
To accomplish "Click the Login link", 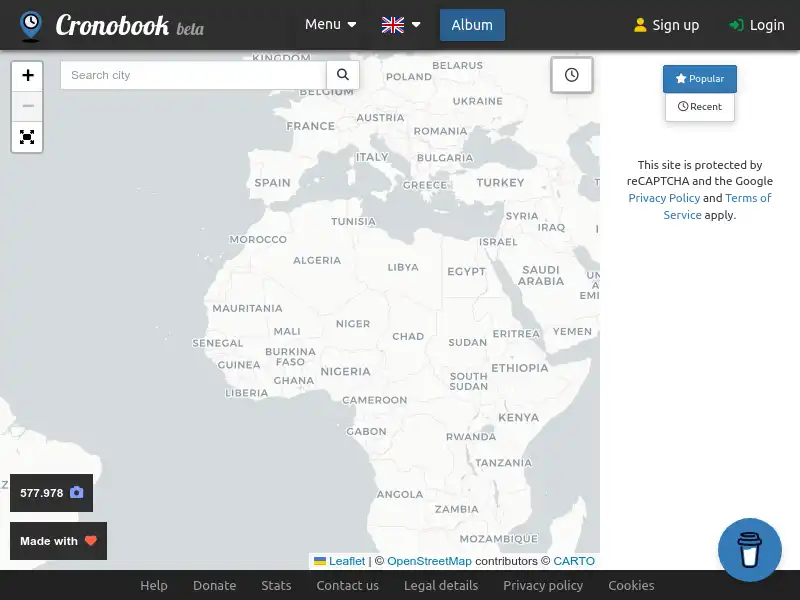I will point(757,24).
